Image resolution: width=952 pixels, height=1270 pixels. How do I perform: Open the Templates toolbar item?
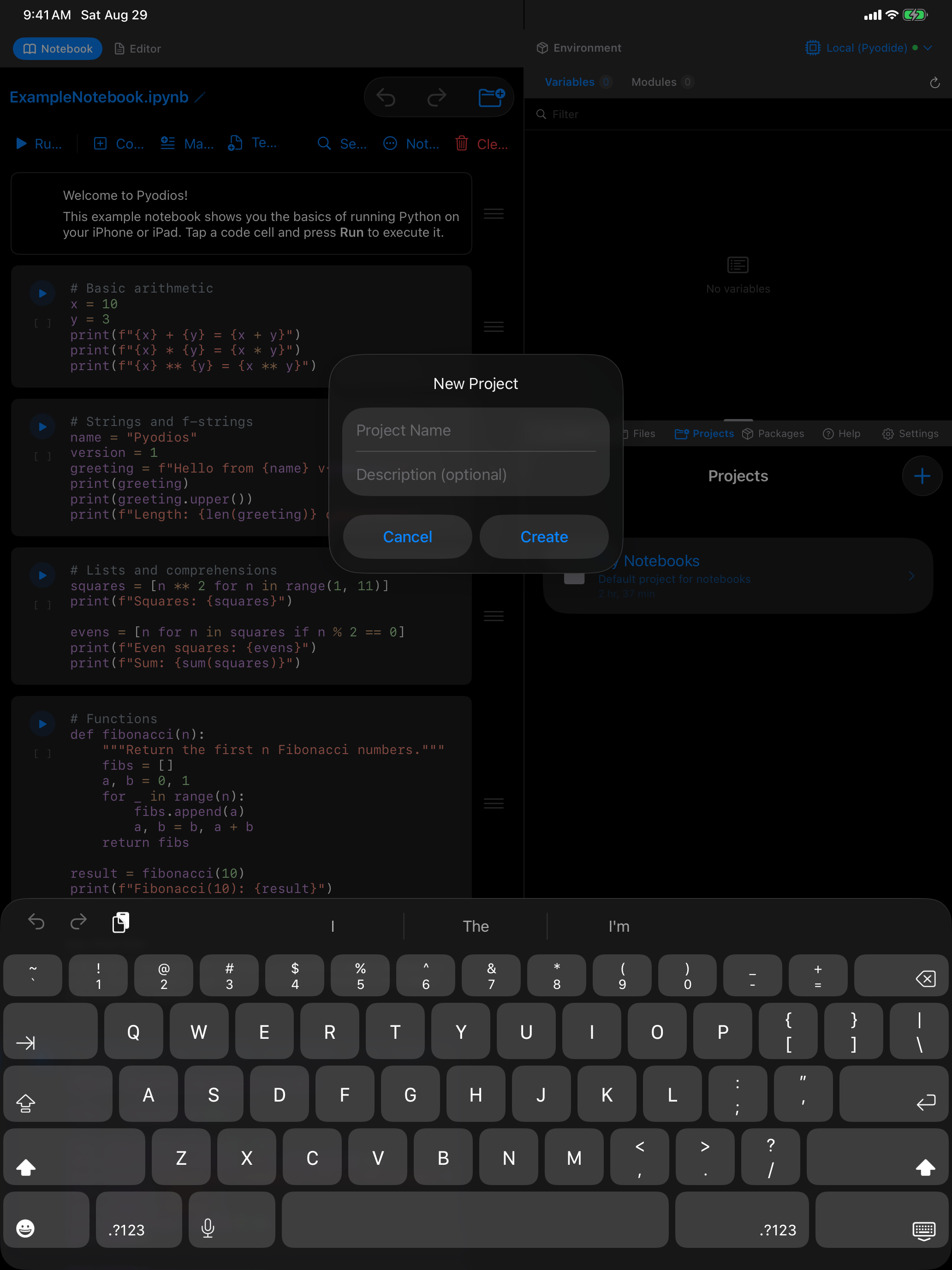click(252, 144)
